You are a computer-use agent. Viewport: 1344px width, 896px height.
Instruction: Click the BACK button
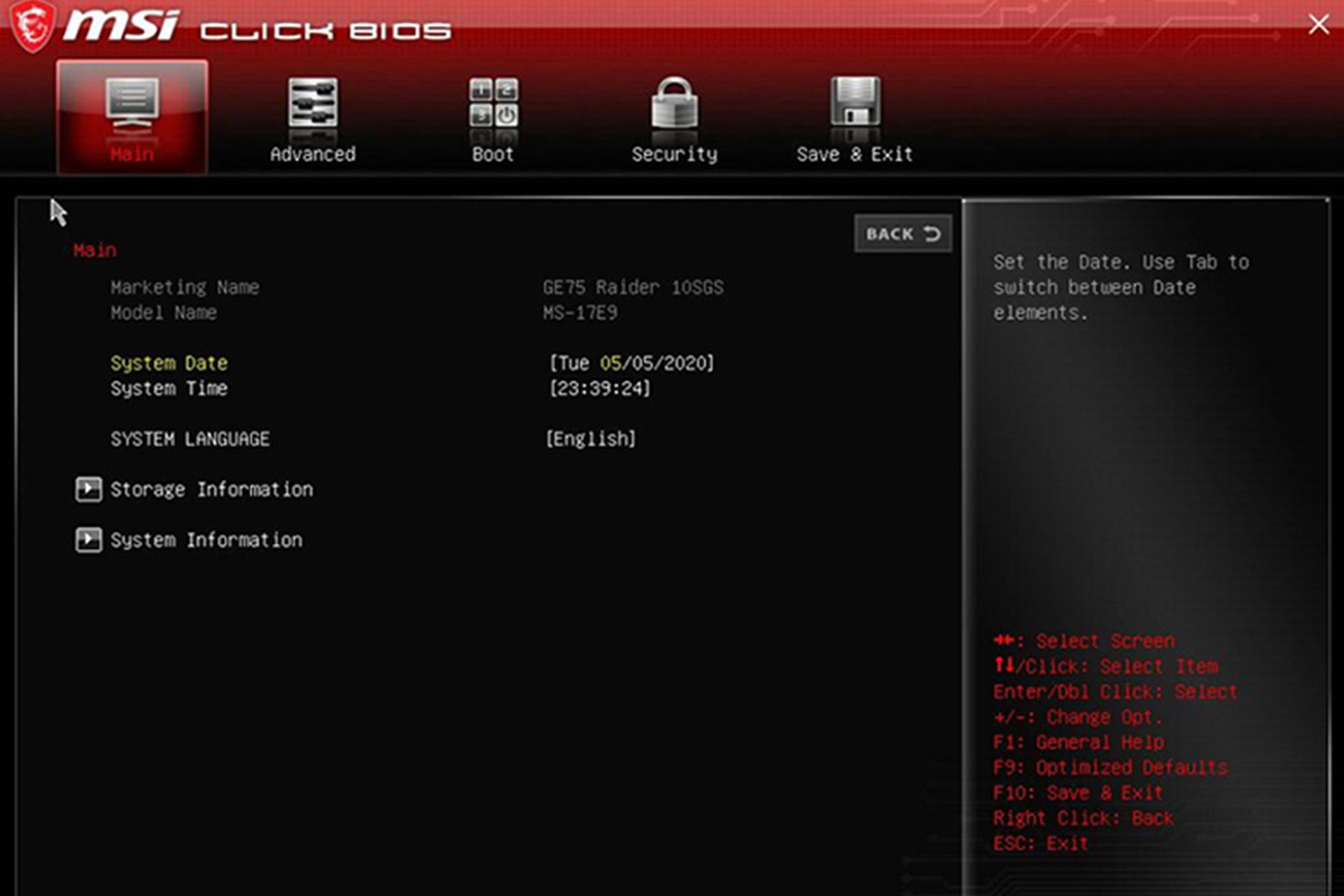[903, 233]
